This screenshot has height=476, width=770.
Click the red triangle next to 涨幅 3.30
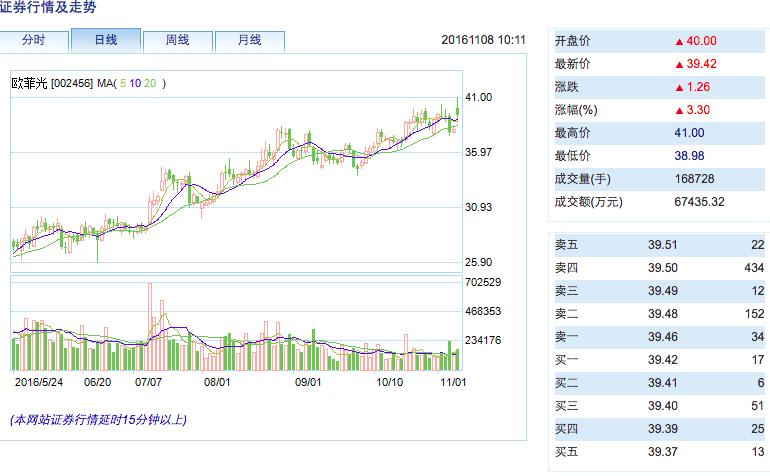679,110
